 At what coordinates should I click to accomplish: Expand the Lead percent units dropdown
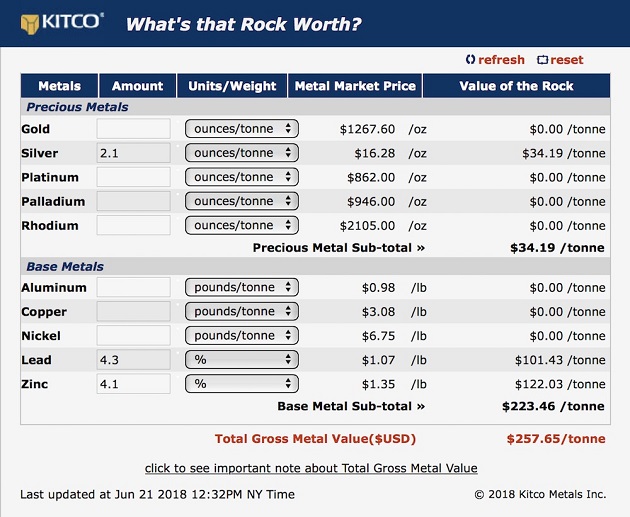pos(241,360)
